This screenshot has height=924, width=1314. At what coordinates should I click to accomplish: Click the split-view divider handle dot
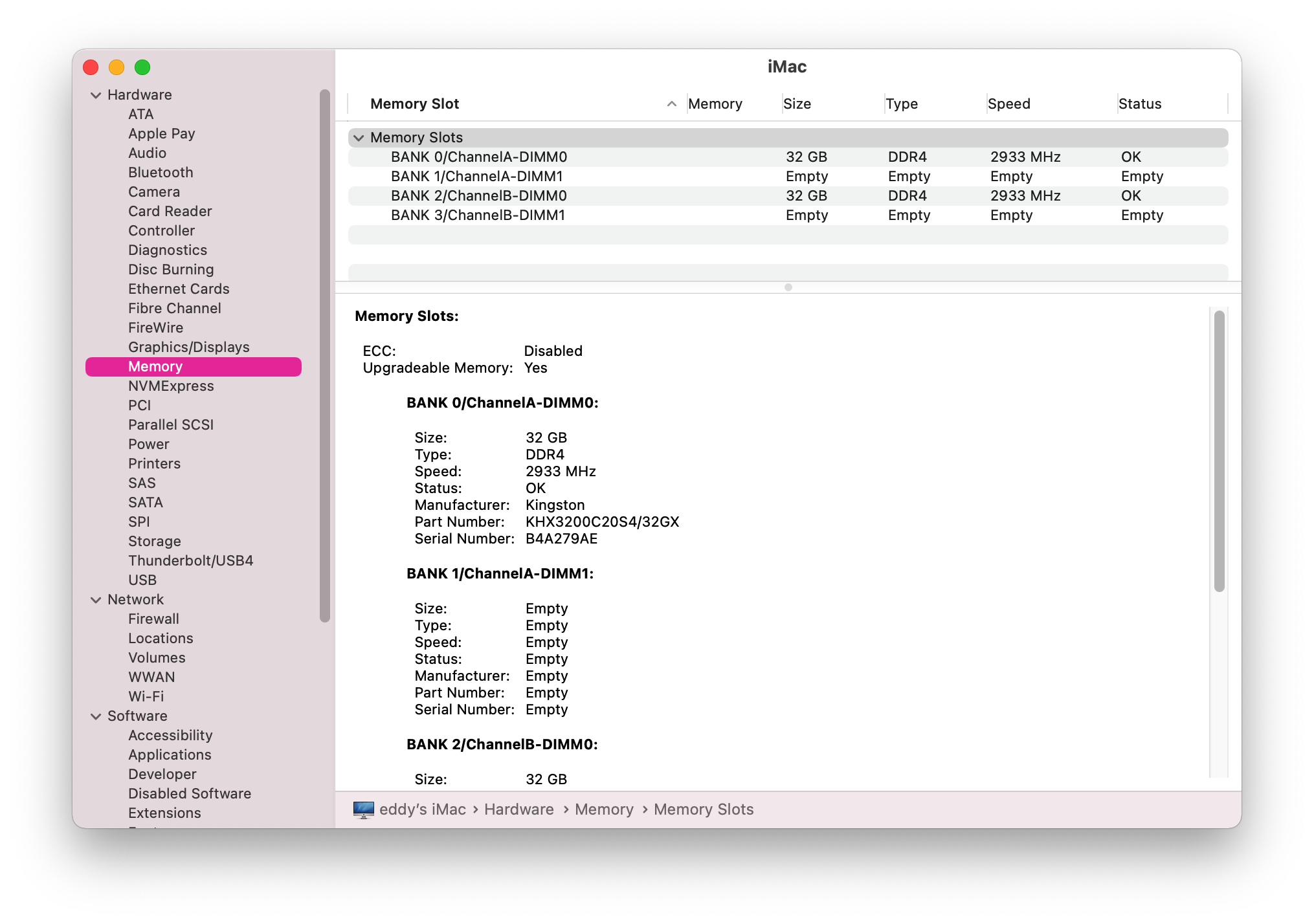(788, 287)
